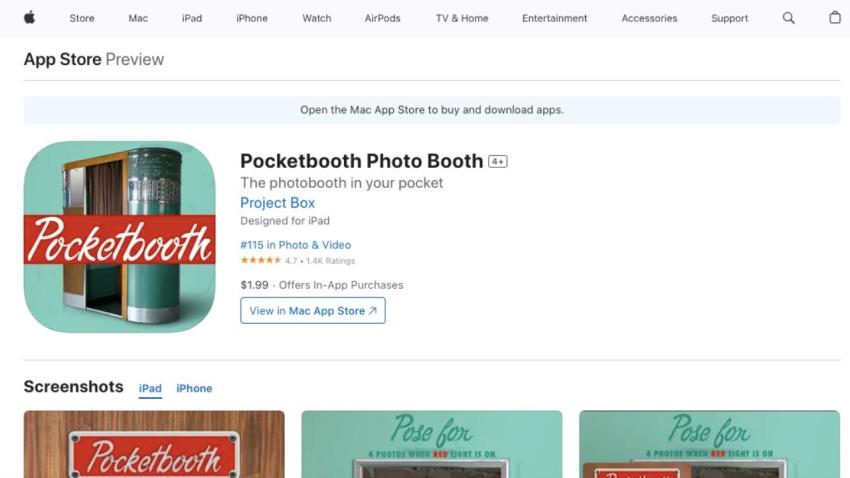Click the 'Designed for iPad' text
The image size is (850, 478).
click(x=285, y=221)
